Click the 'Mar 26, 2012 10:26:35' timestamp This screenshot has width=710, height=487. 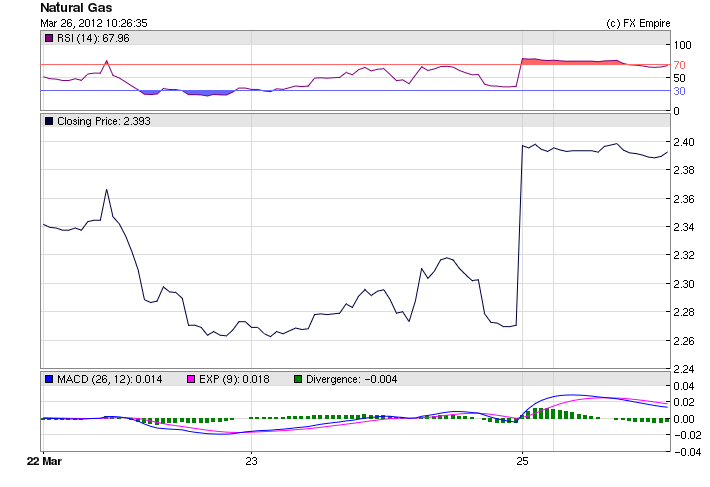point(94,23)
